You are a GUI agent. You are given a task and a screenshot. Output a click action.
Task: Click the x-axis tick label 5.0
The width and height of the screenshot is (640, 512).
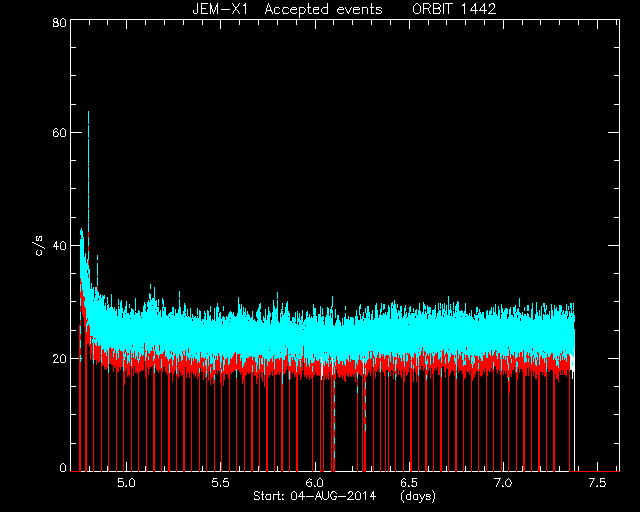point(126,483)
